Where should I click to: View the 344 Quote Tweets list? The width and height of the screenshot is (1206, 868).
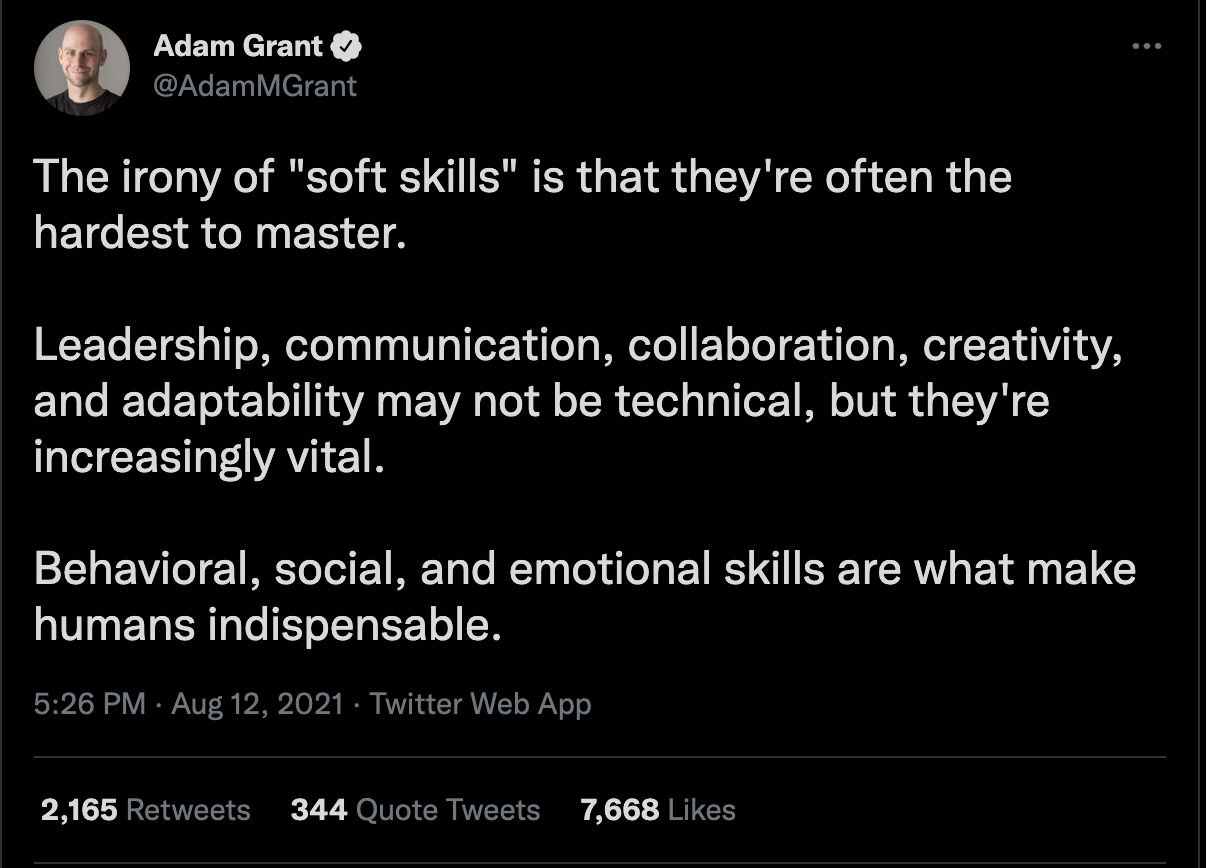[x=415, y=809]
